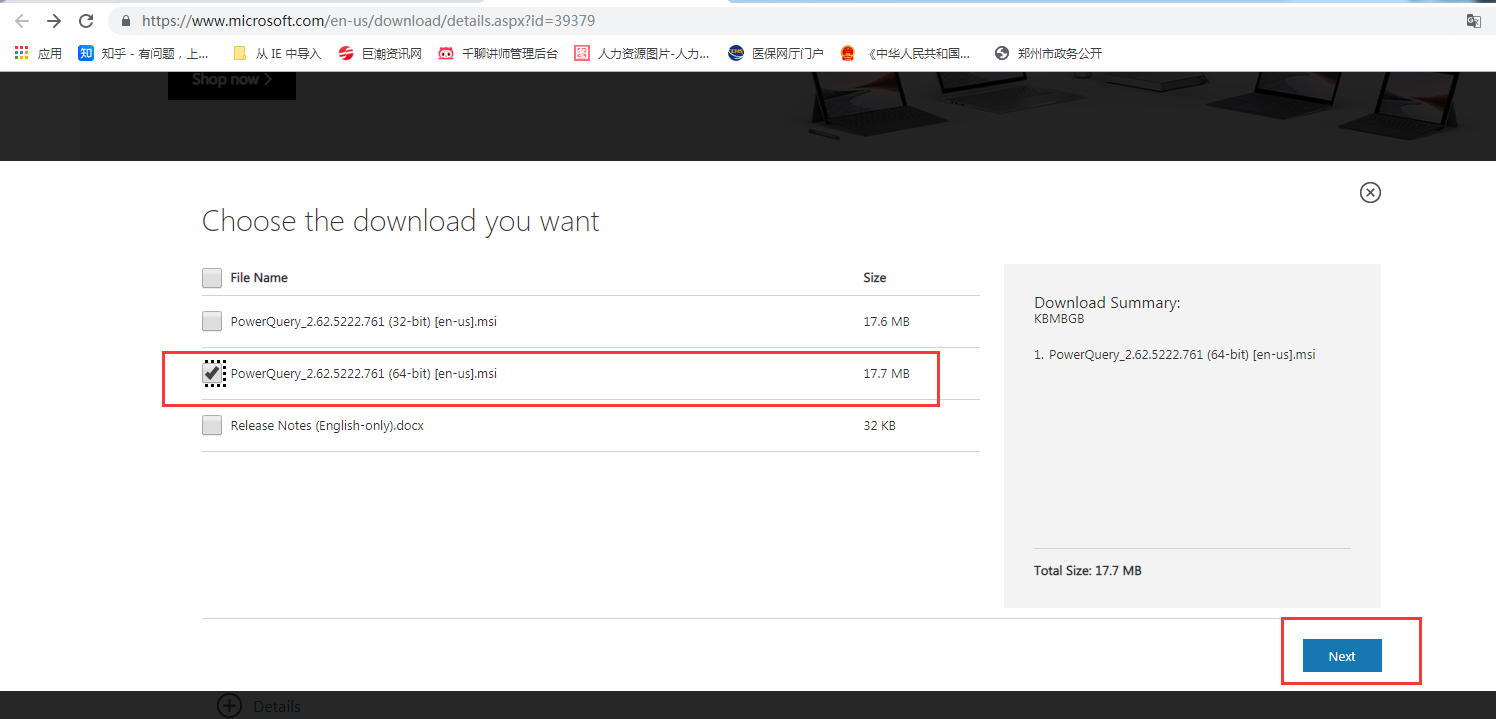The width and height of the screenshot is (1496, 719).
Task: Click the padlock icon in the address bar
Action: tap(124, 20)
